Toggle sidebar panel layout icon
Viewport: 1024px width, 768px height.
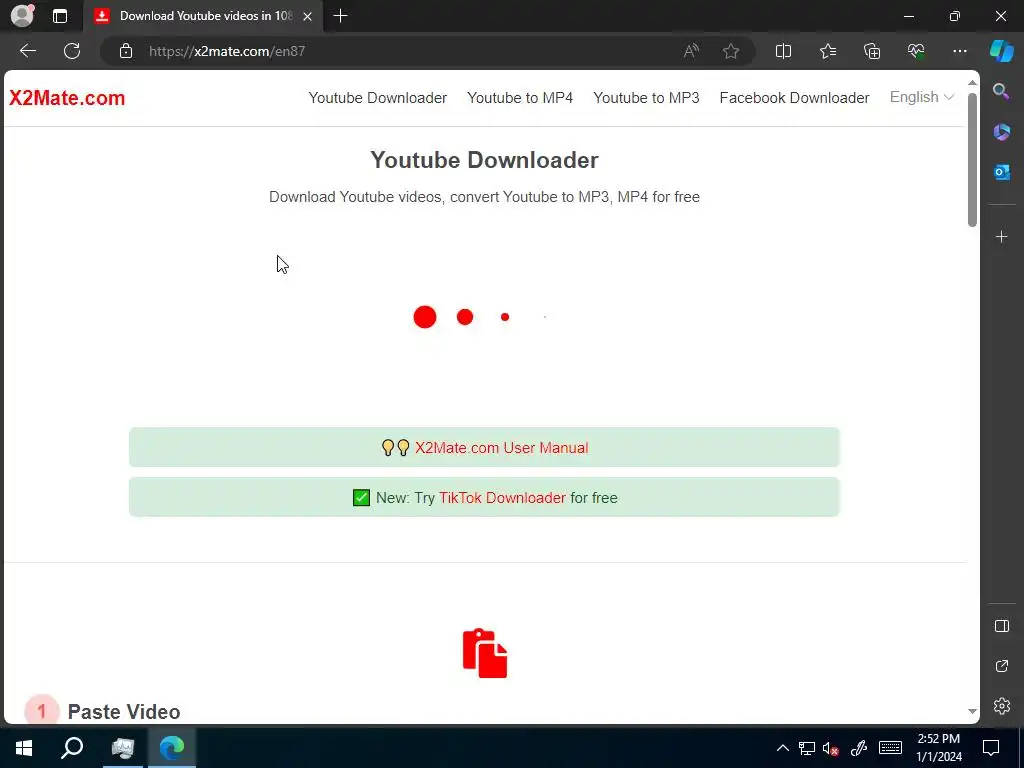1001,626
